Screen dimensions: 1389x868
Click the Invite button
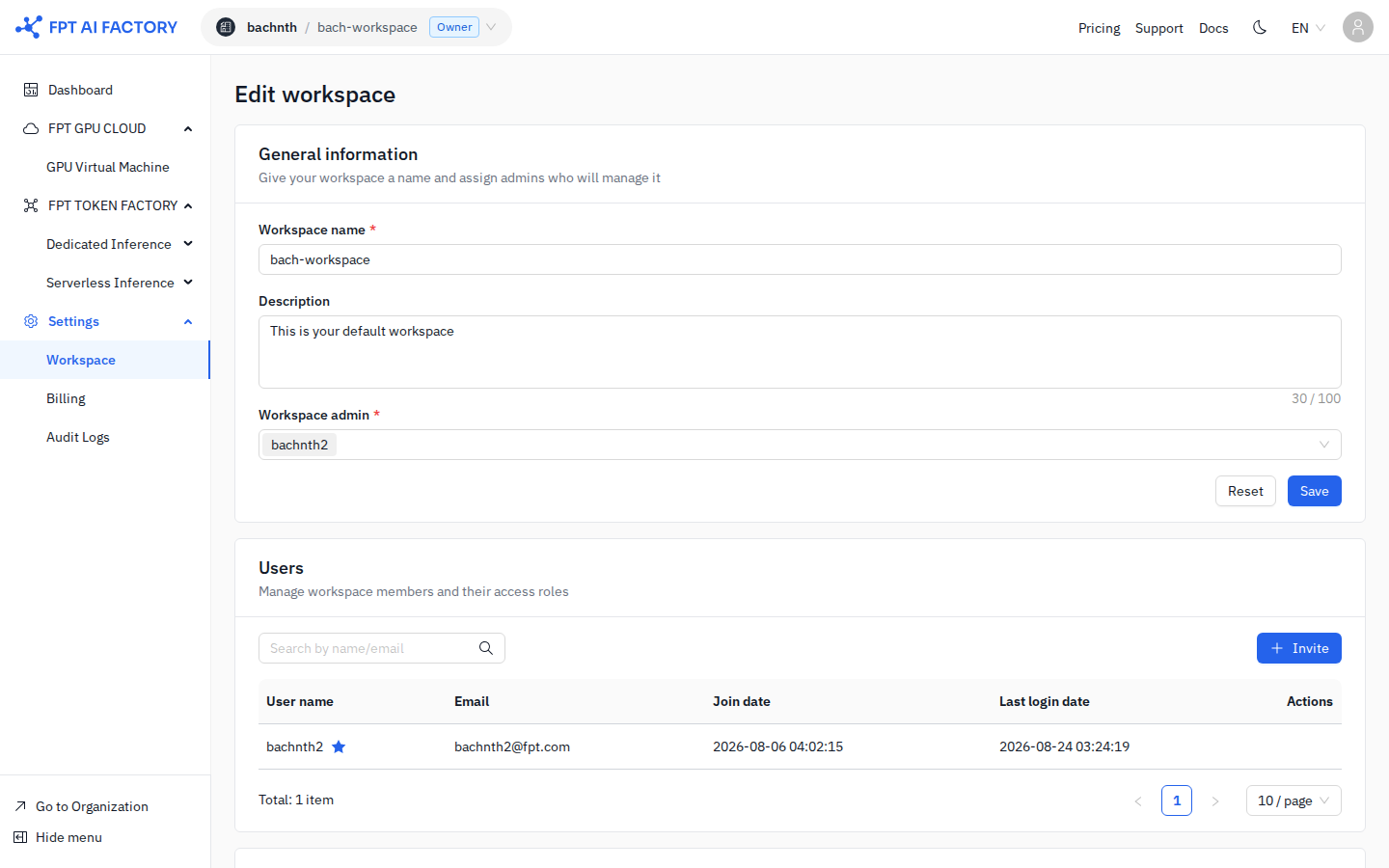point(1299,648)
